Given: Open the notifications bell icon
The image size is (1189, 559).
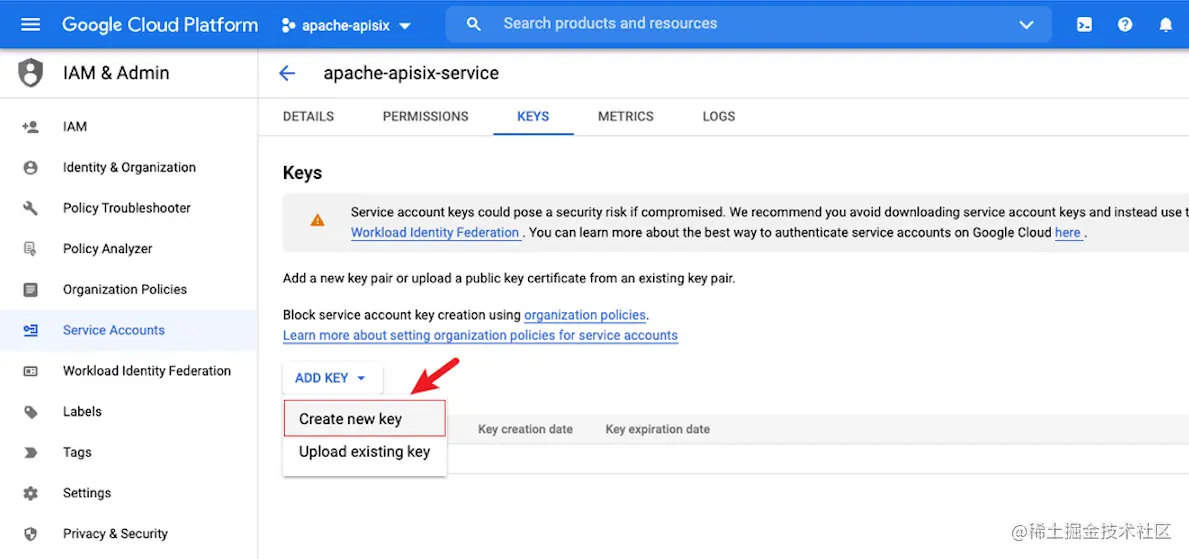Looking at the screenshot, I should pos(1165,24).
